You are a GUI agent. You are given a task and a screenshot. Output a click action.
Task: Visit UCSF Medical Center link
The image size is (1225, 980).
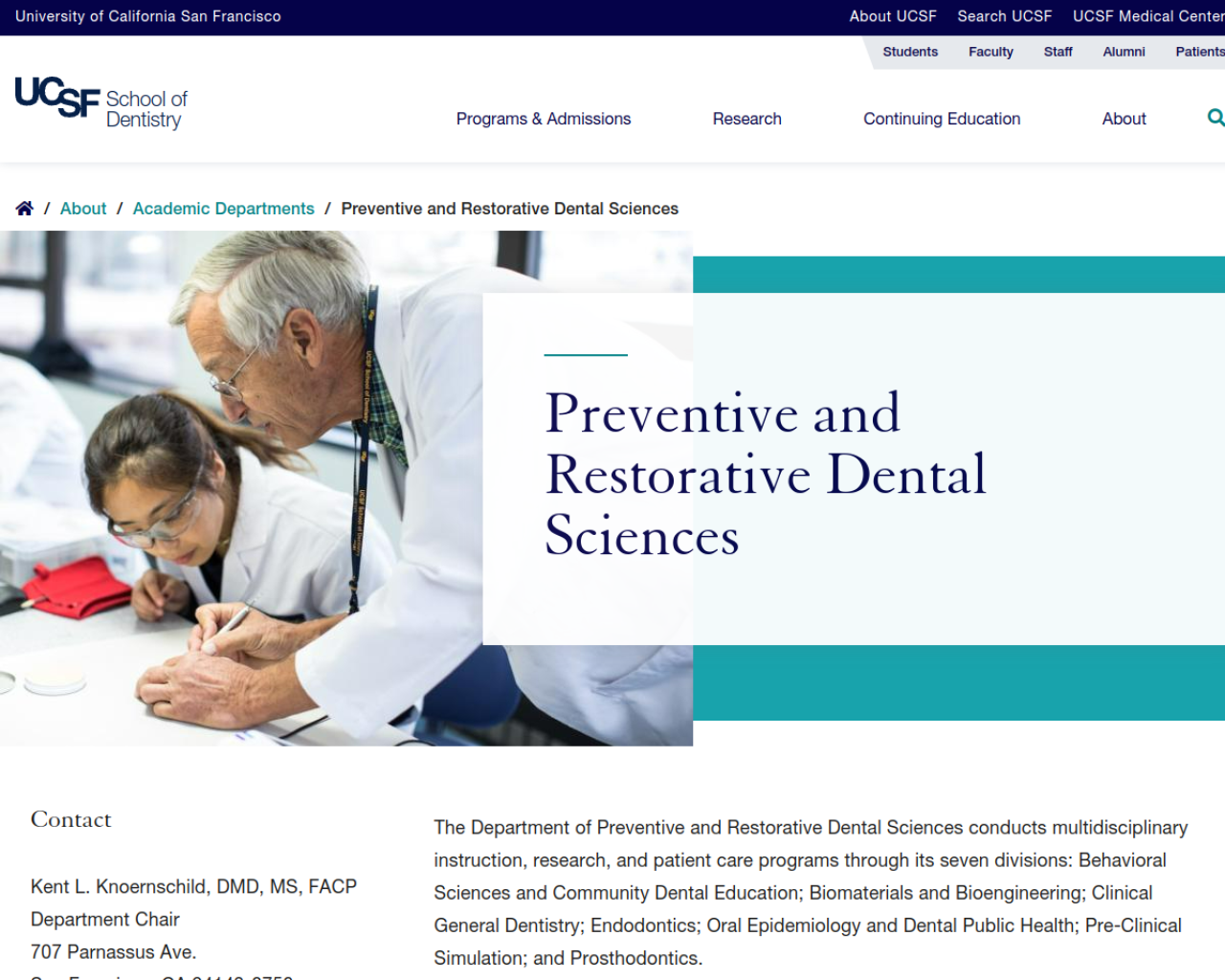[x=1148, y=16]
